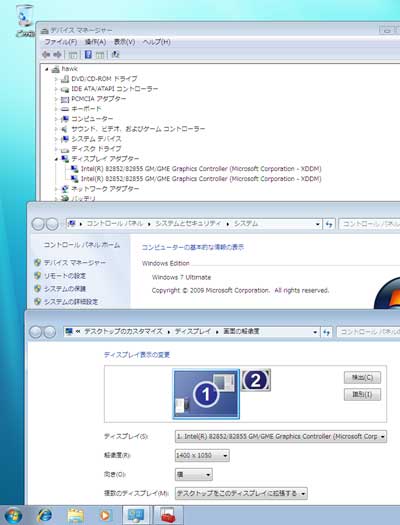The width and height of the screenshot is (400, 525).
Task: Open the Windows Start menu
Action: pos(13,516)
